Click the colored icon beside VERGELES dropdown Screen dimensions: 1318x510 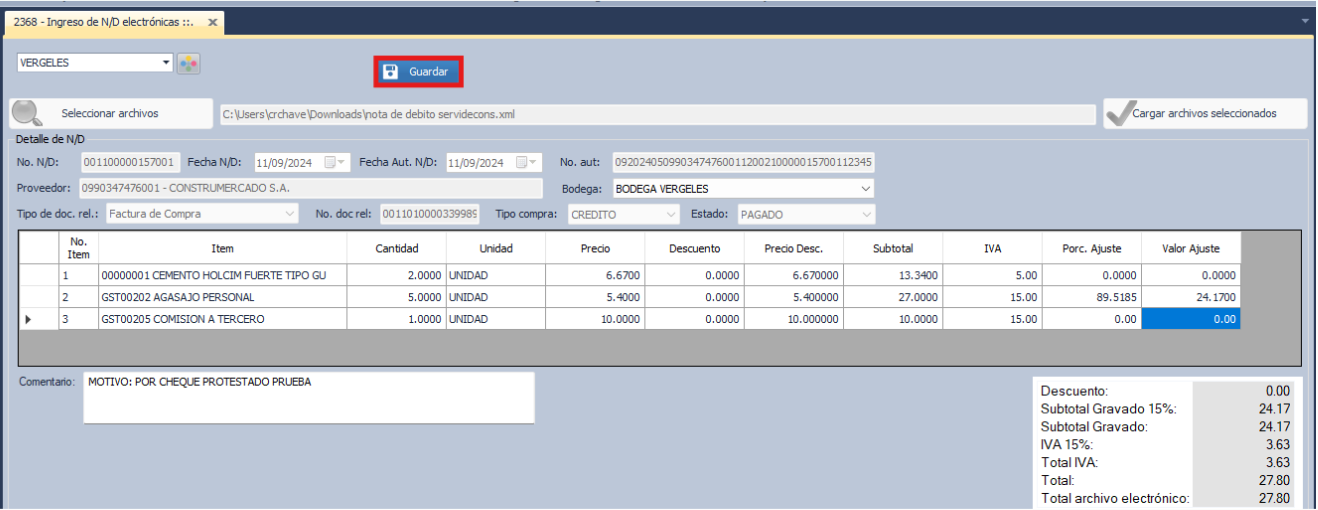coord(188,63)
